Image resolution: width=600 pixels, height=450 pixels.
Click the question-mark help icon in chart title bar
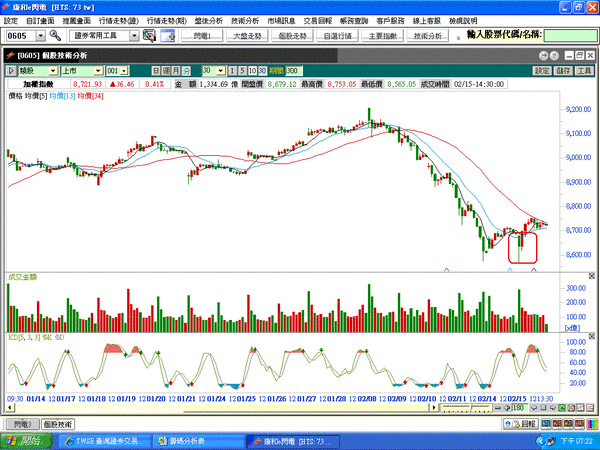tap(554, 56)
